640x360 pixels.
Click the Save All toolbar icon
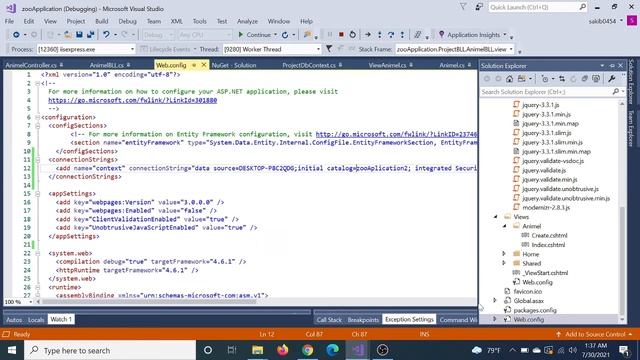pos(90,35)
